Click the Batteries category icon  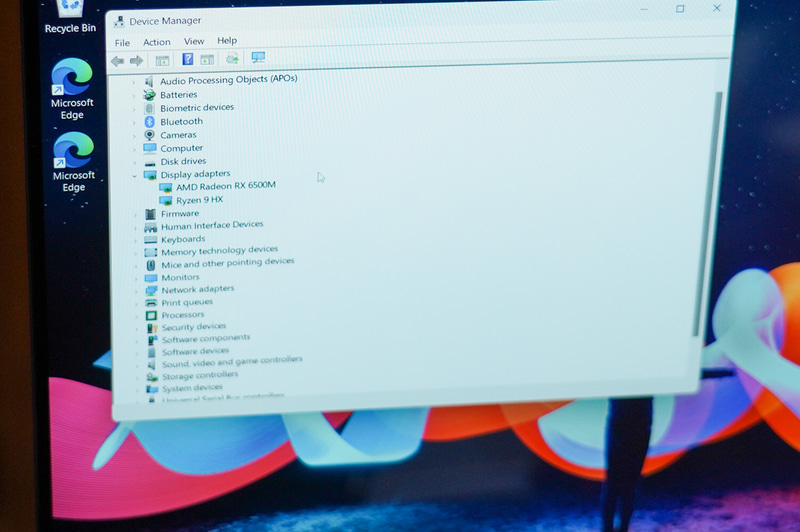point(149,95)
